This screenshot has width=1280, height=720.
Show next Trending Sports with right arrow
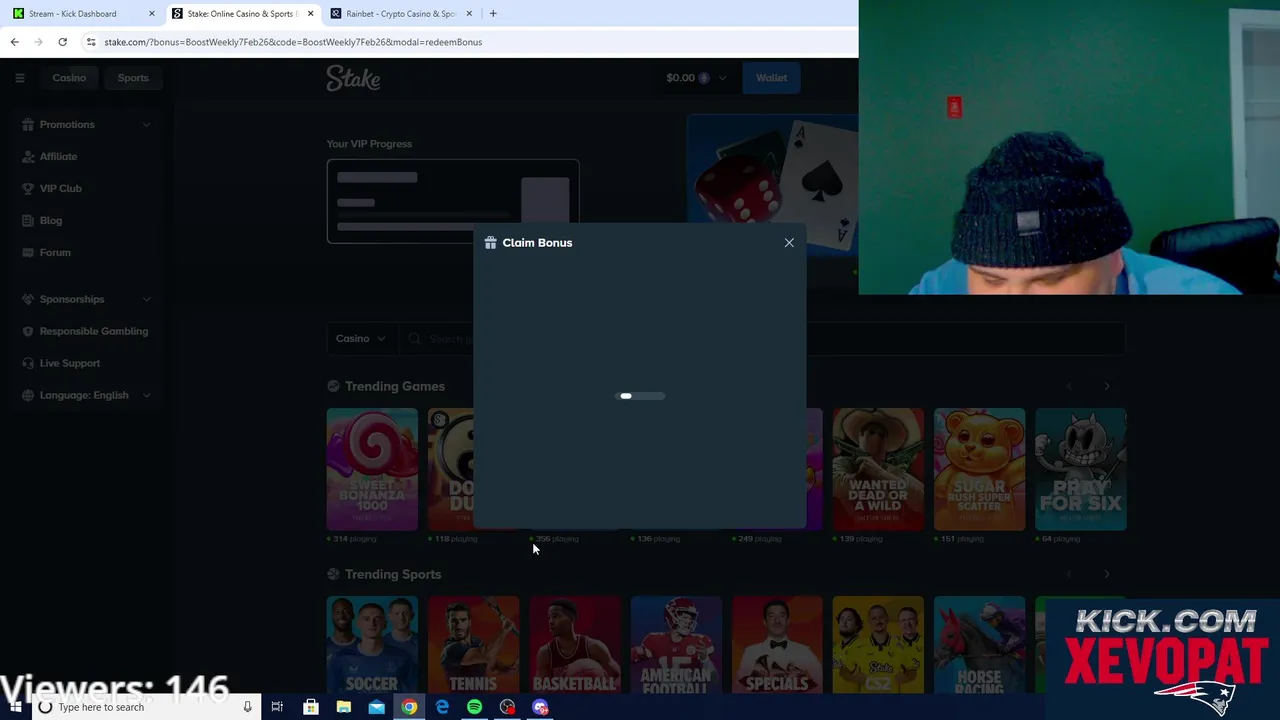(x=1106, y=574)
